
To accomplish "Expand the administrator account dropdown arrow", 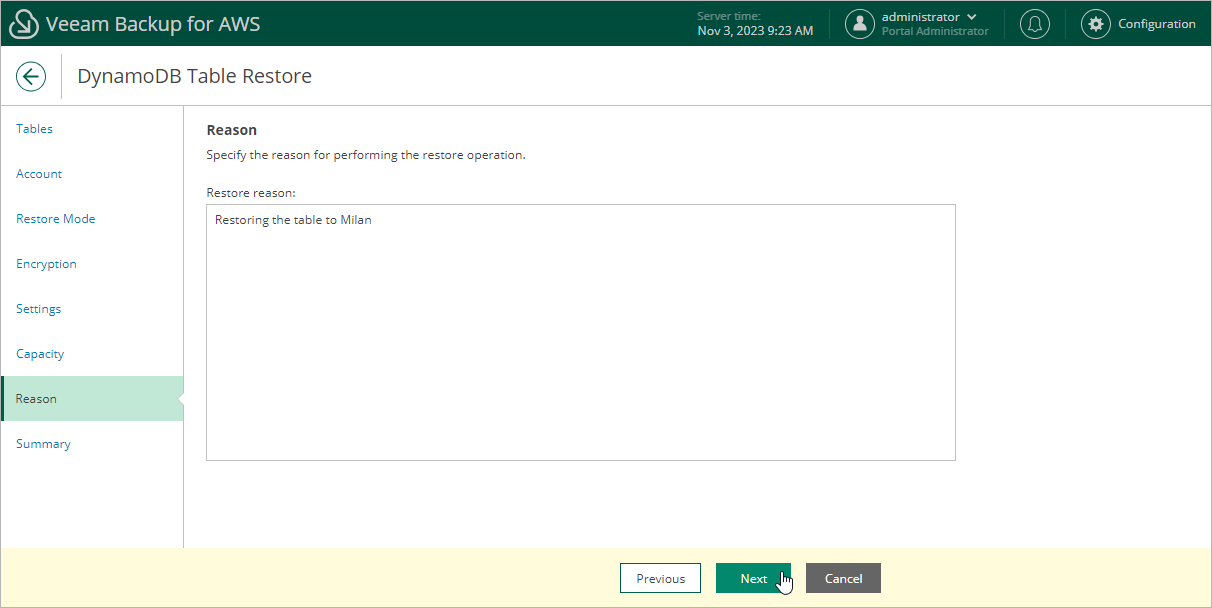I will click(x=972, y=17).
